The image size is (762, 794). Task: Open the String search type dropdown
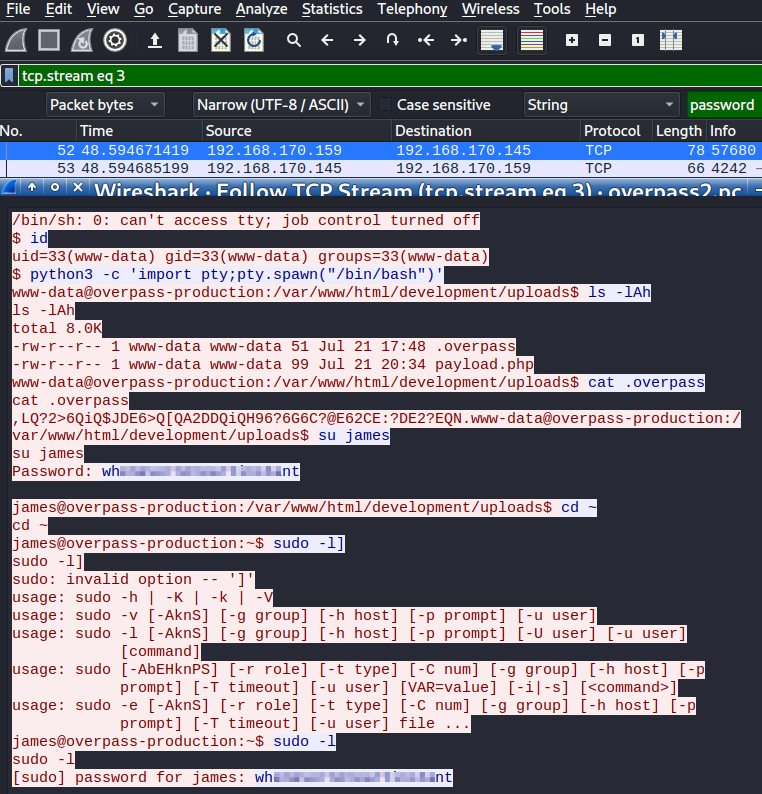point(601,105)
